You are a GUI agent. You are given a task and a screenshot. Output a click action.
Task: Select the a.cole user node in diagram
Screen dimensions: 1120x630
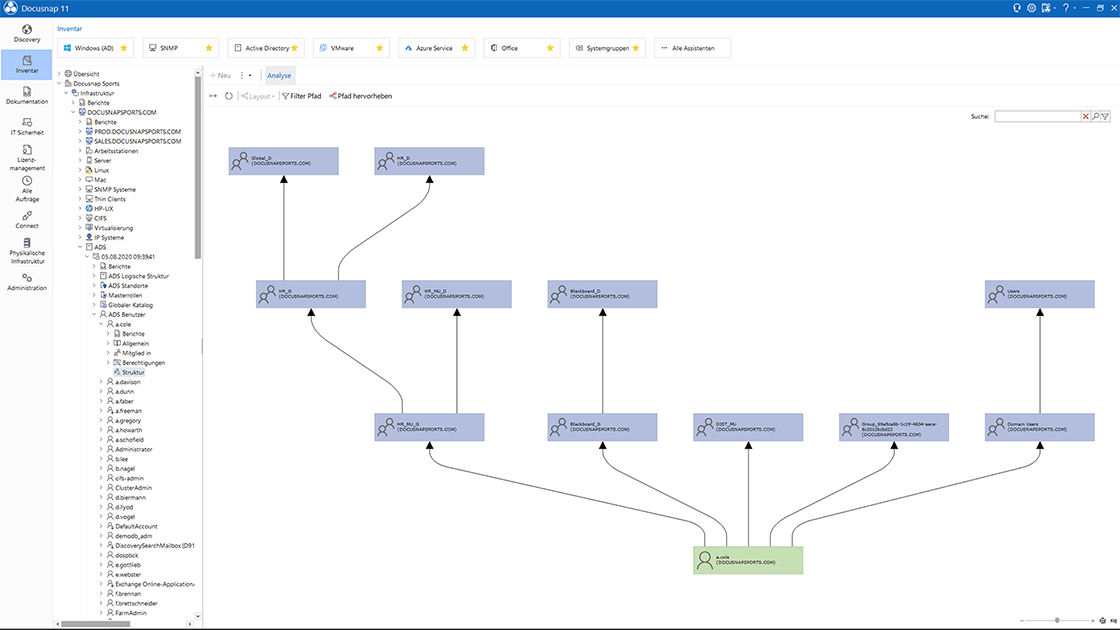748,560
